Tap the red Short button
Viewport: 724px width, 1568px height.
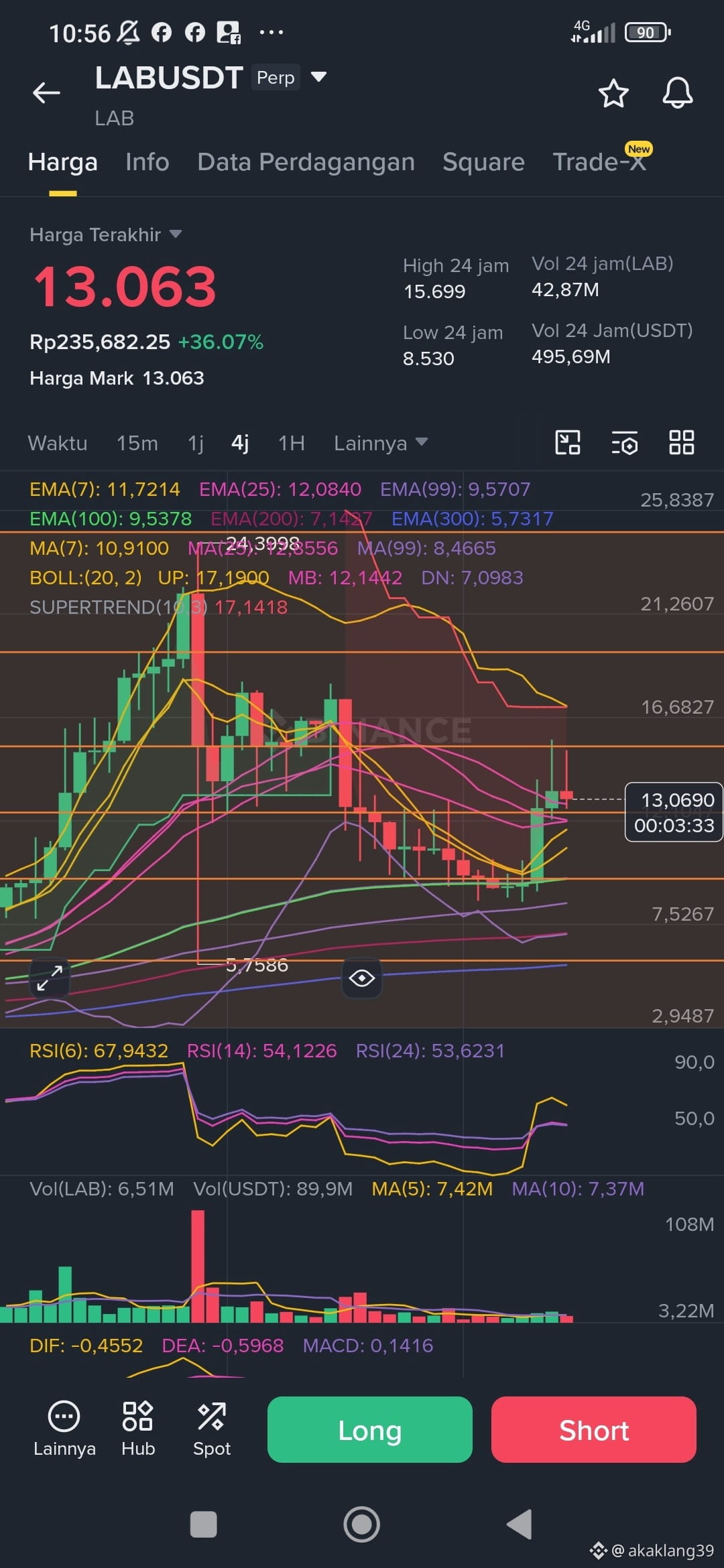593,1429
